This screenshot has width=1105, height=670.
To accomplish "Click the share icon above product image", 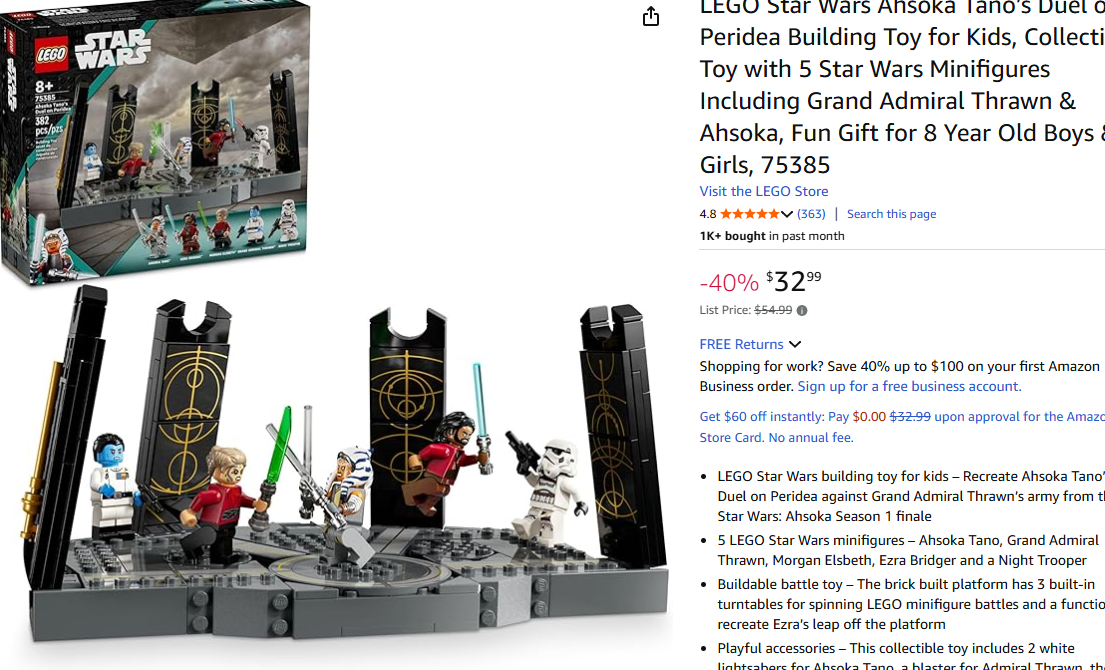I will (x=650, y=16).
